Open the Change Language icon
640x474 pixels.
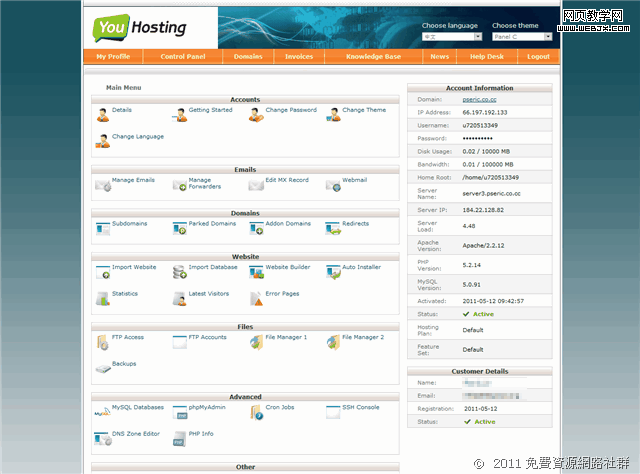pyautogui.click(x=103, y=141)
